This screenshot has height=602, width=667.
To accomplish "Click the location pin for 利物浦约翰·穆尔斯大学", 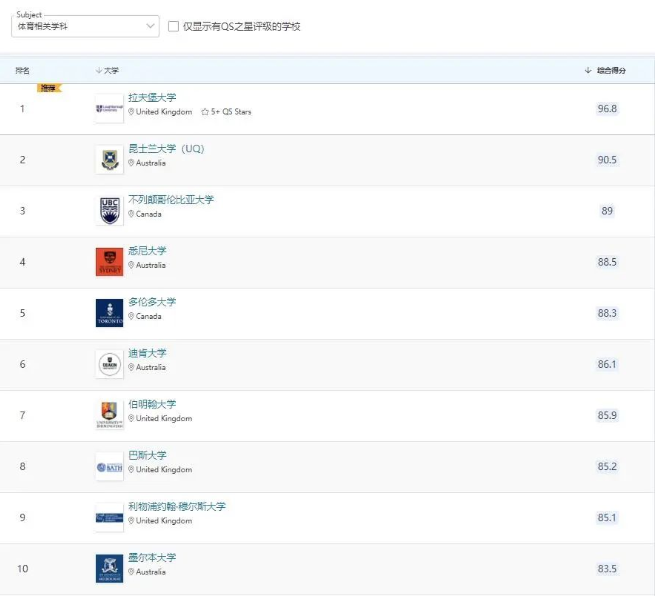I will click(131, 520).
